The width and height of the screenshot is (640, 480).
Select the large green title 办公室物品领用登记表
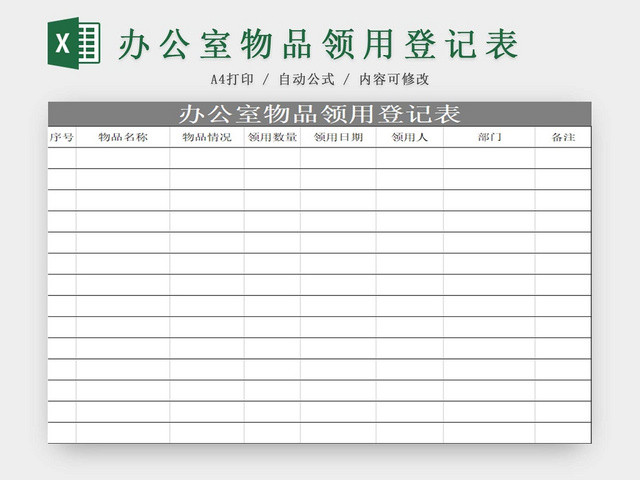point(319,44)
